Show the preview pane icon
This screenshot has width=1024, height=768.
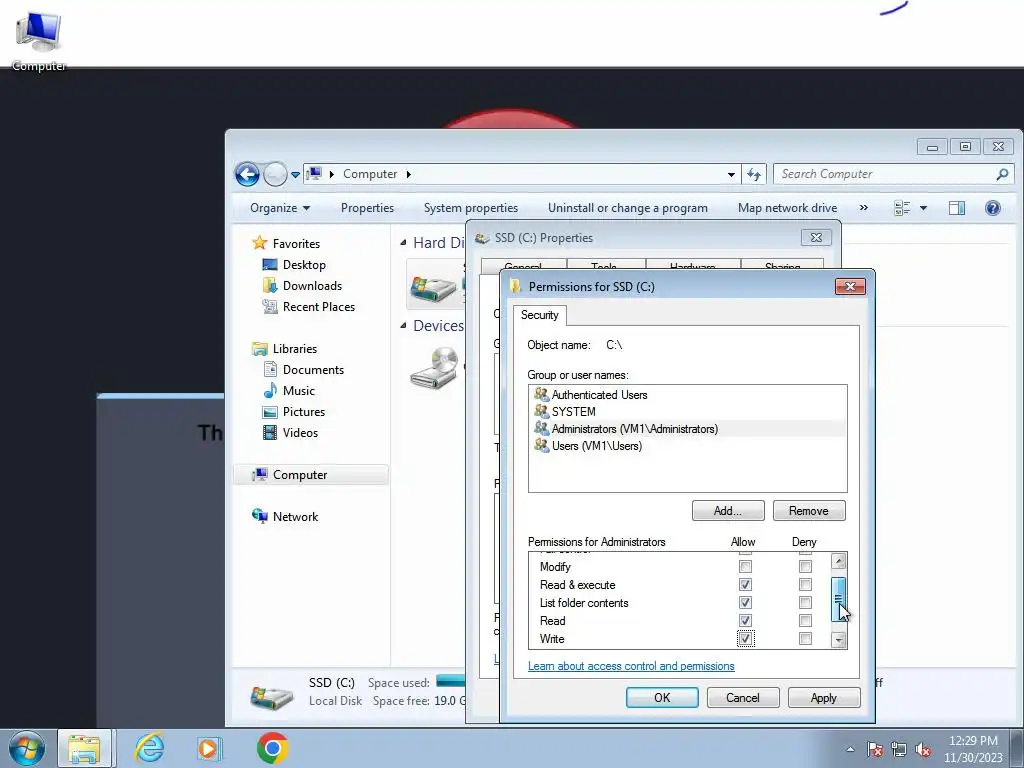coord(957,208)
